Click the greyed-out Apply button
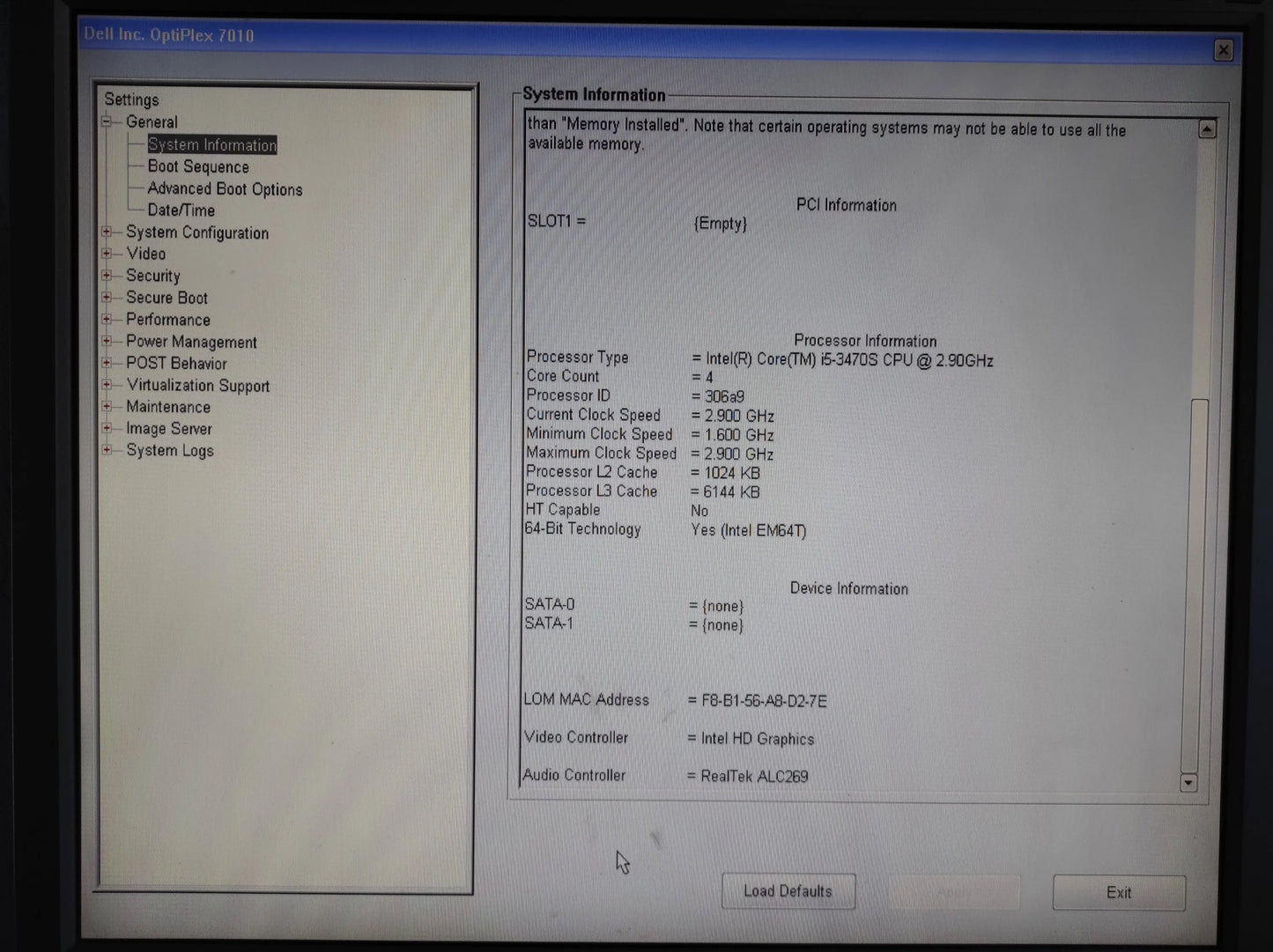Image resolution: width=1273 pixels, height=952 pixels. click(x=953, y=892)
